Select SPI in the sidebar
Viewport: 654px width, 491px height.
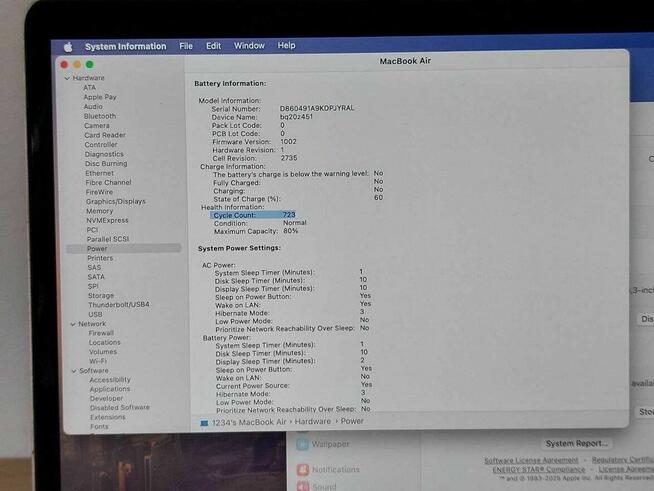tap(93, 286)
